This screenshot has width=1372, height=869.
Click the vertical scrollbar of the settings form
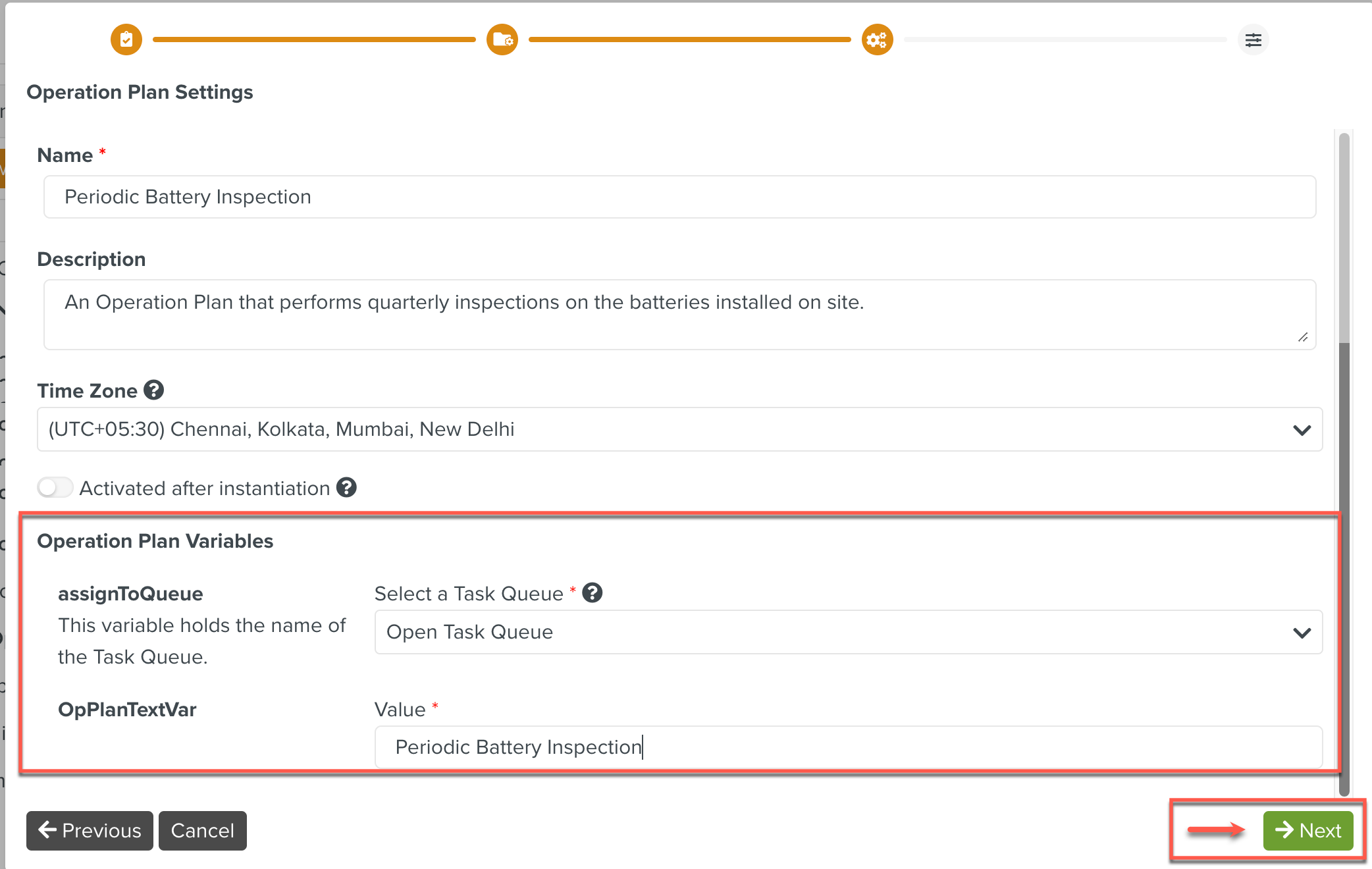coord(1344,461)
